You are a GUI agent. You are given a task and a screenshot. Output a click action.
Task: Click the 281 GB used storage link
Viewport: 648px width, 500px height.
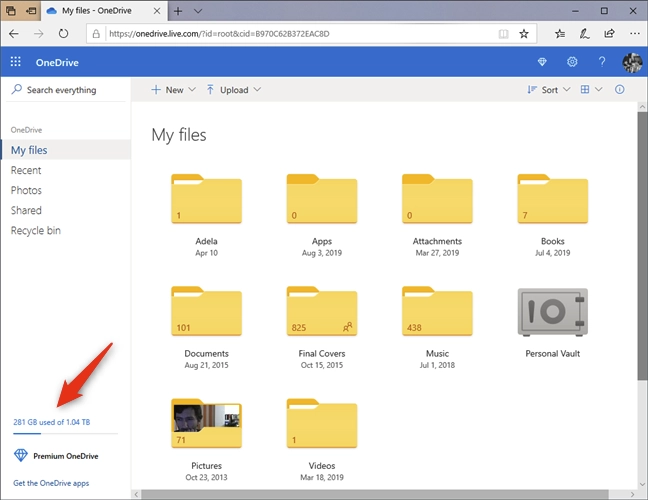[52, 422]
